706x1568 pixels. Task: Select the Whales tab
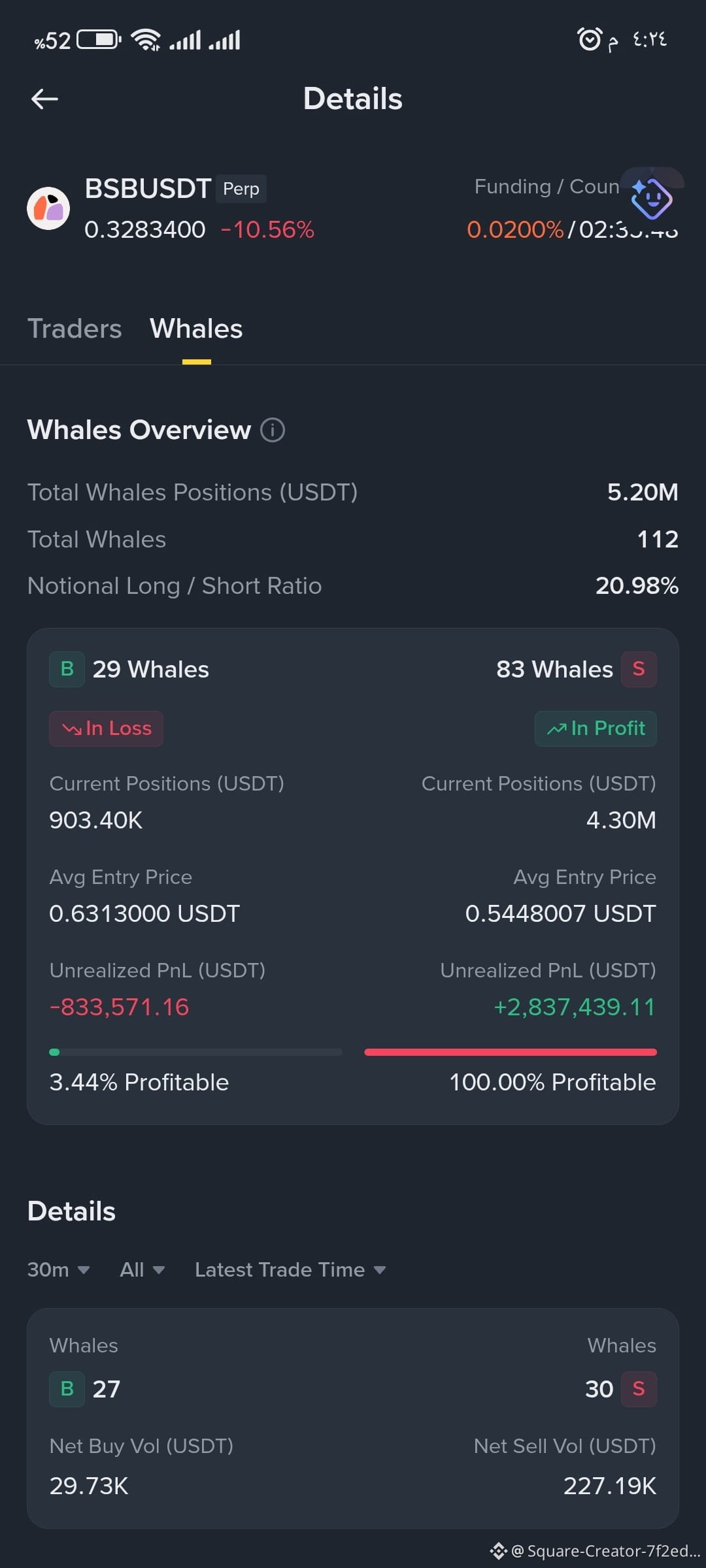click(196, 329)
